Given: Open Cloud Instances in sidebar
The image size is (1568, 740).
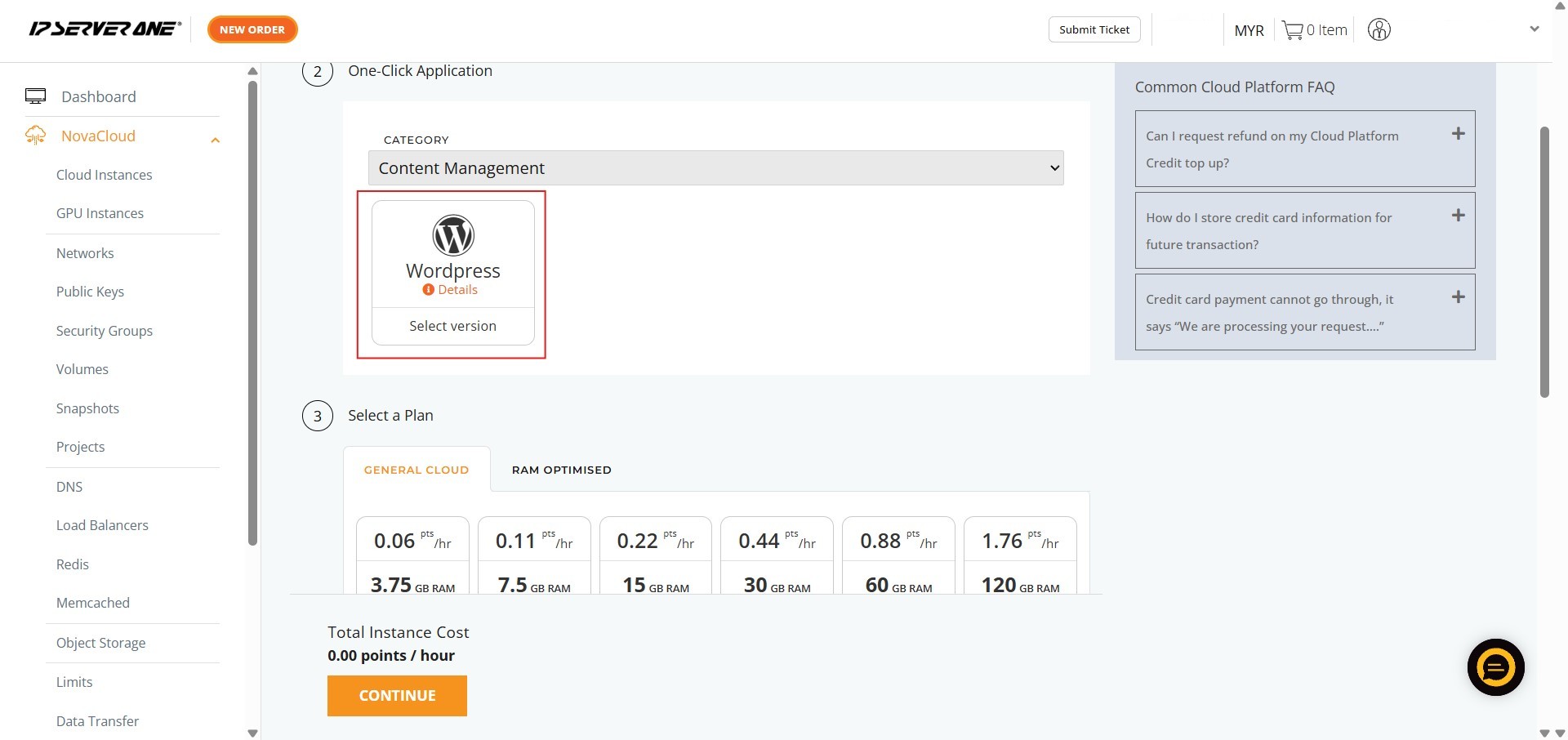Looking at the screenshot, I should 104,175.
